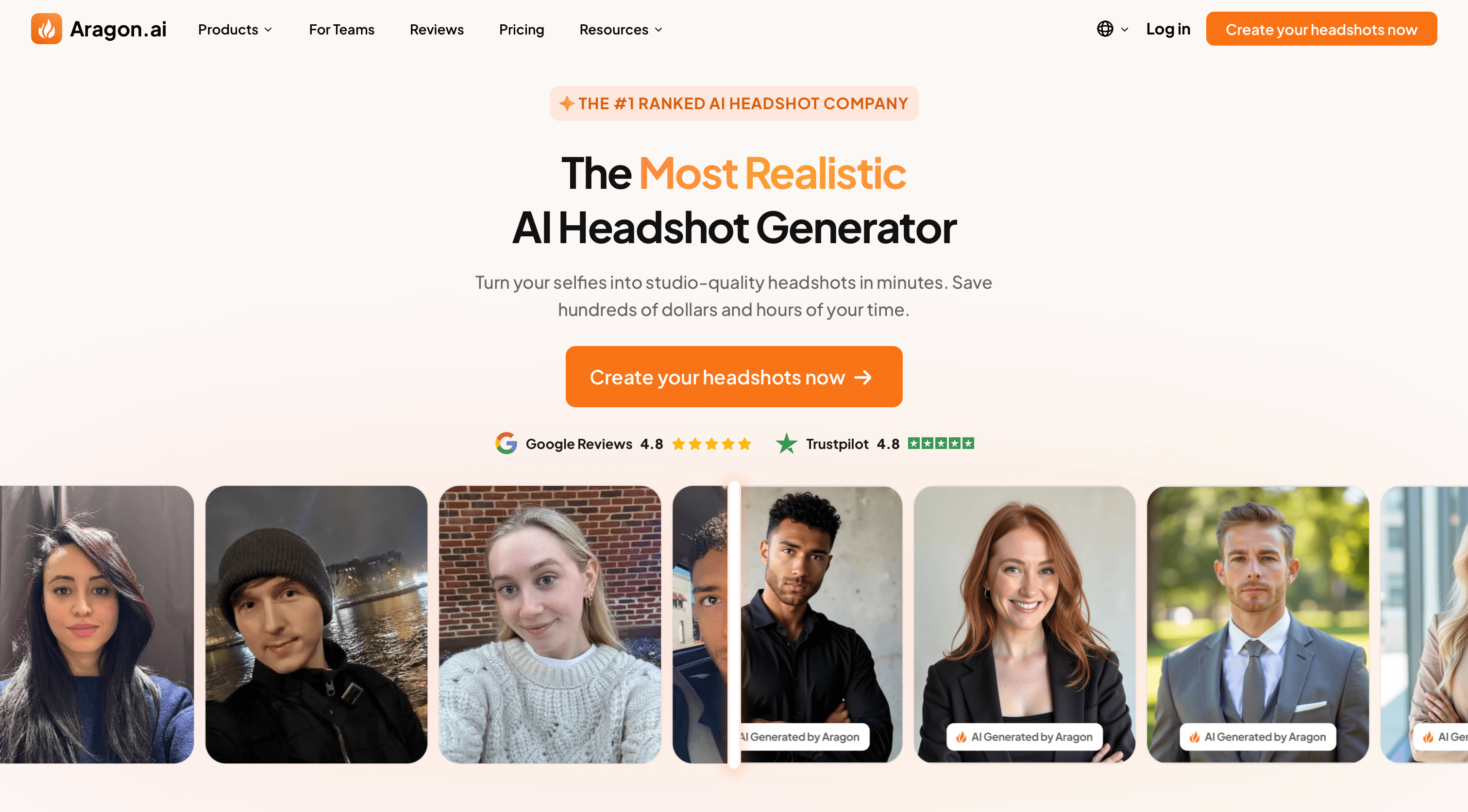Click the sparkle icon in the #1 ranked badge
This screenshot has height=812, width=1468.
tap(566, 104)
